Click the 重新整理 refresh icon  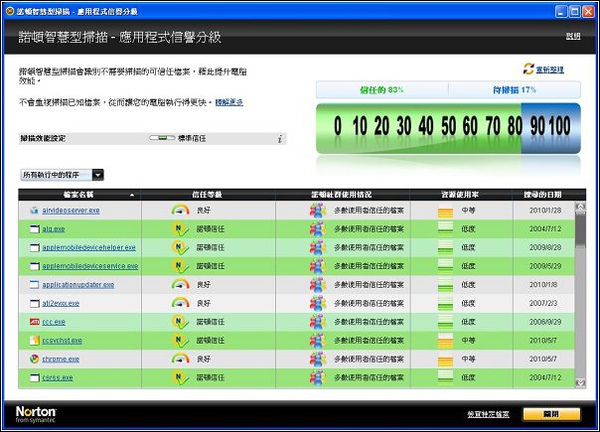(x=529, y=69)
